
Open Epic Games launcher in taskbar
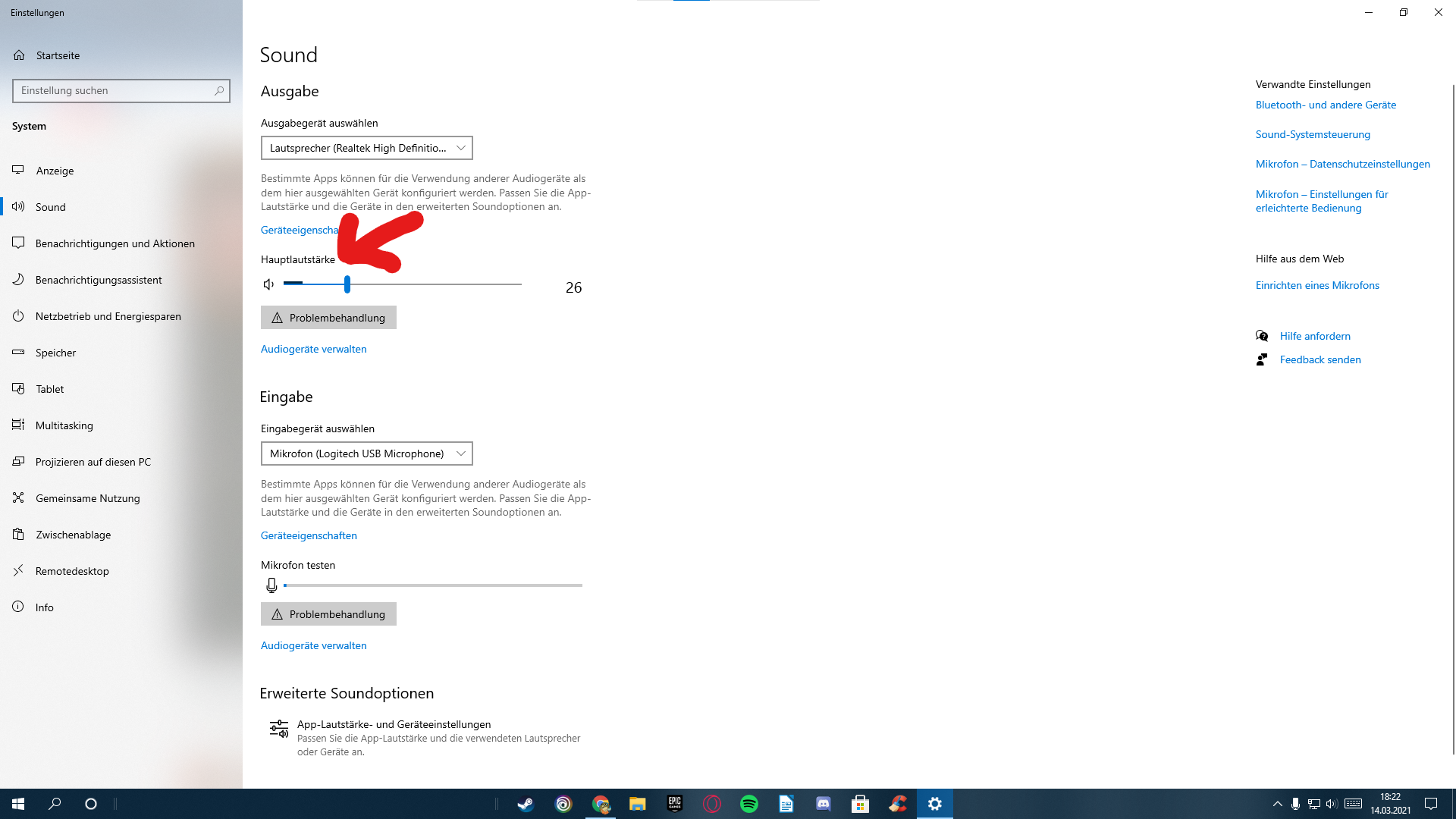[674, 804]
